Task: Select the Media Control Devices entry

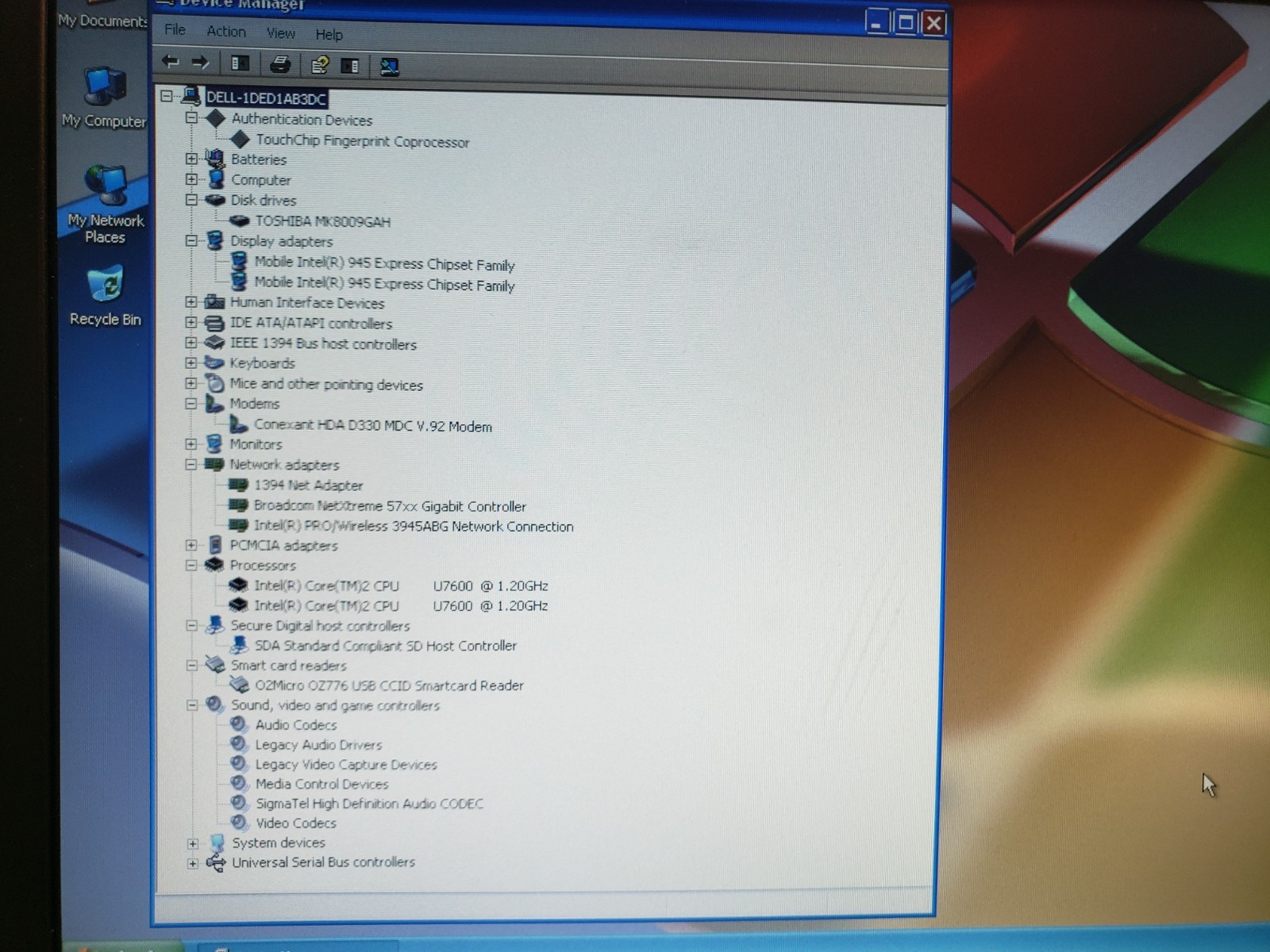Action: coord(321,784)
